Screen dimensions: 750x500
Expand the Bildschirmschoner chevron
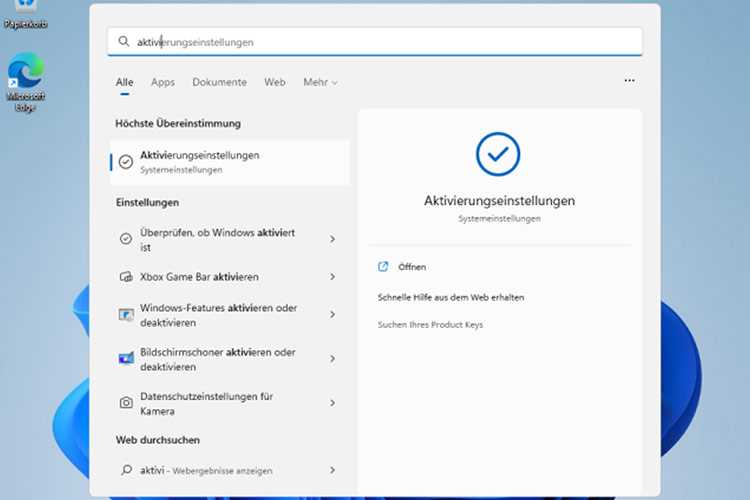(332, 358)
